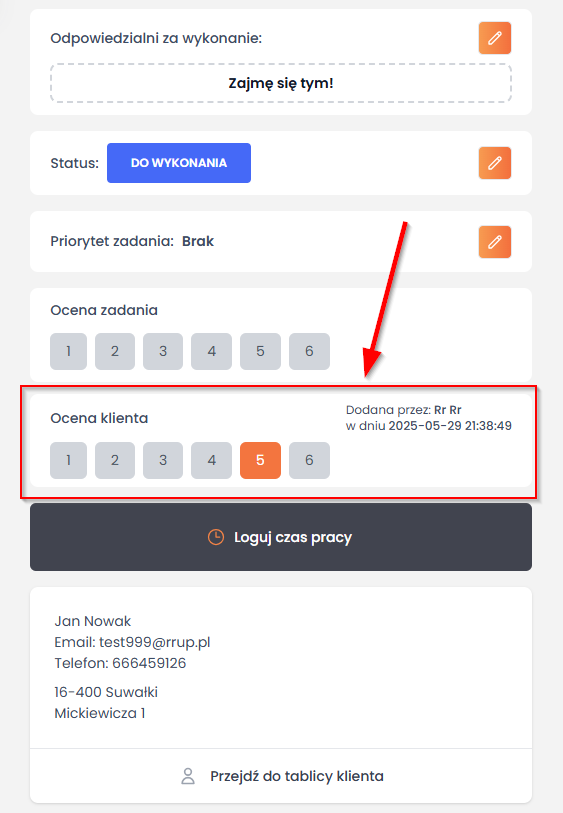563x813 pixels.
Task: Open Przejdź do tablicy klienta link
Action: 281,776
